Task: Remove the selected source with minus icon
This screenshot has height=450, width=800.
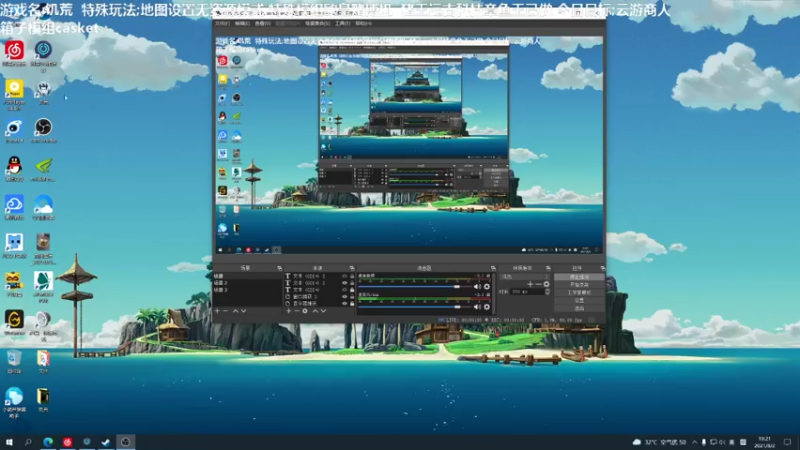Action: click(296, 311)
